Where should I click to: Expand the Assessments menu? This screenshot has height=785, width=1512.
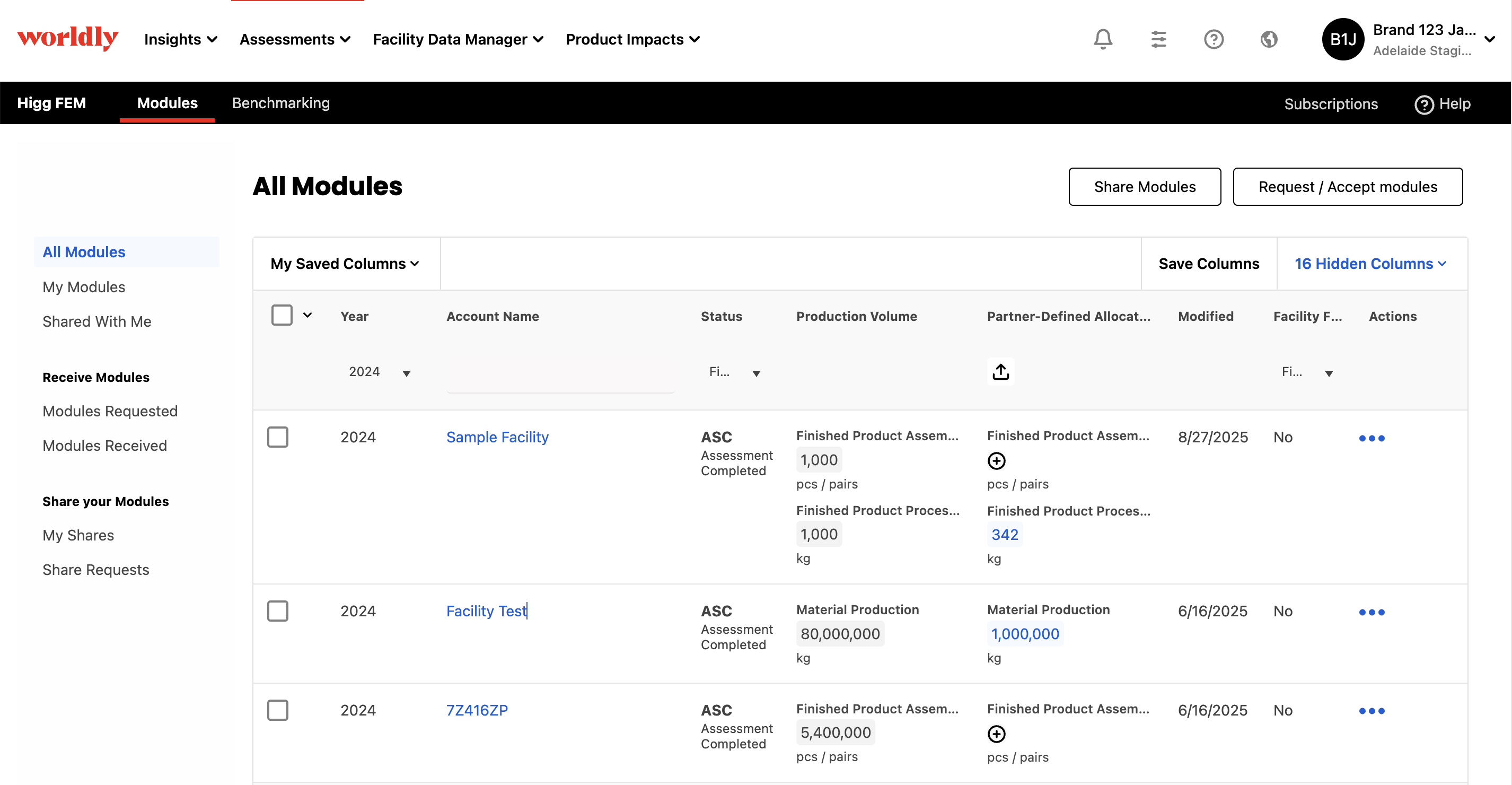[x=295, y=39]
